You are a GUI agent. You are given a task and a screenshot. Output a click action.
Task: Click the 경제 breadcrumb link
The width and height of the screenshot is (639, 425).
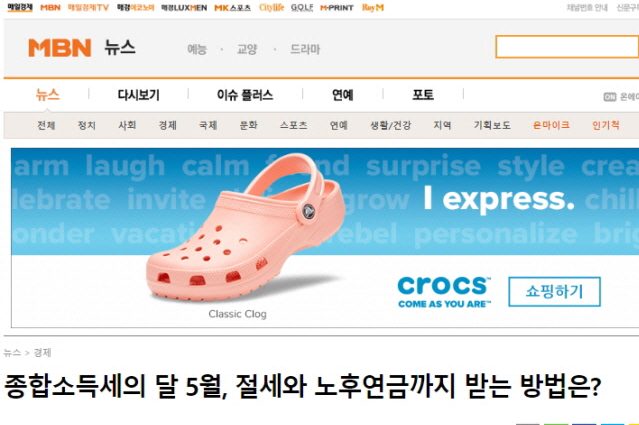click(x=42, y=352)
